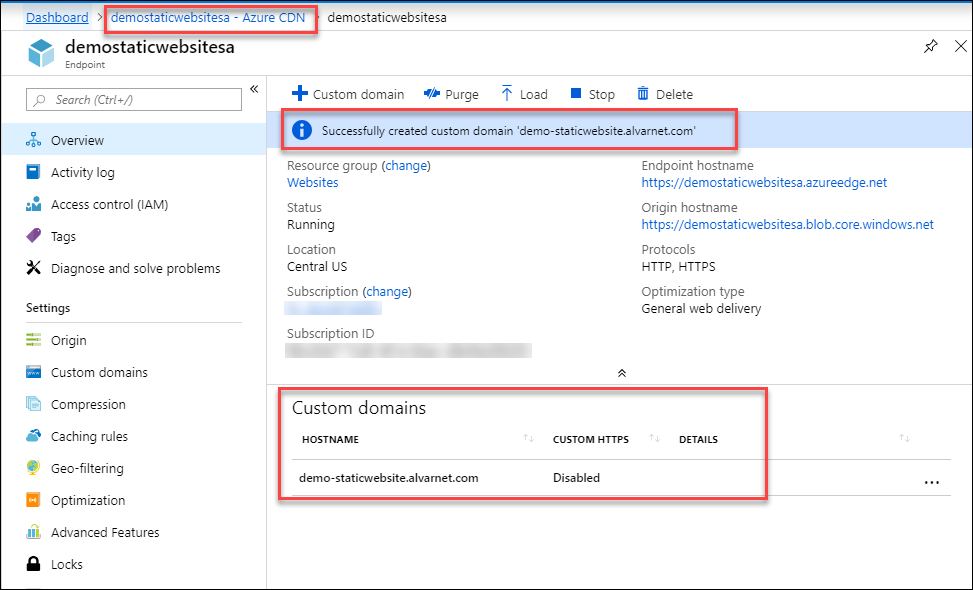This screenshot has width=973, height=590.
Task: Go to Dashboard via the breadcrumb
Action: (57, 17)
